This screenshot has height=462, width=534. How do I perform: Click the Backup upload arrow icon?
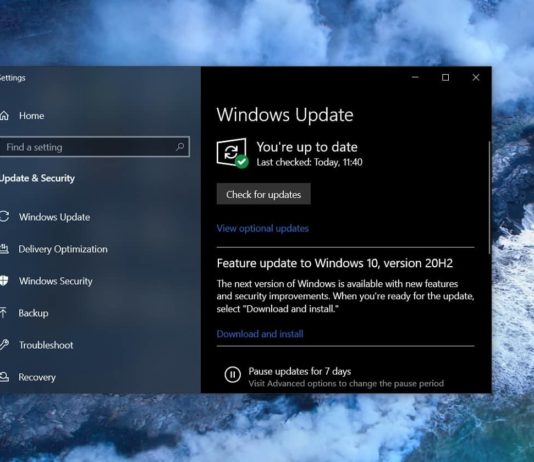pyautogui.click(x=3, y=313)
